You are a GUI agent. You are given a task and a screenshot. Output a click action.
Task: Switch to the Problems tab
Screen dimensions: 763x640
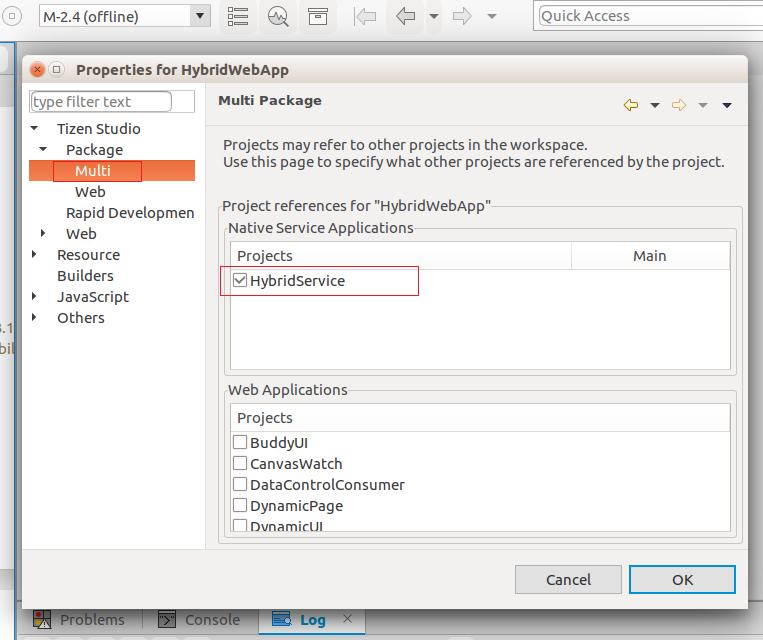pyautogui.click(x=91, y=620)
